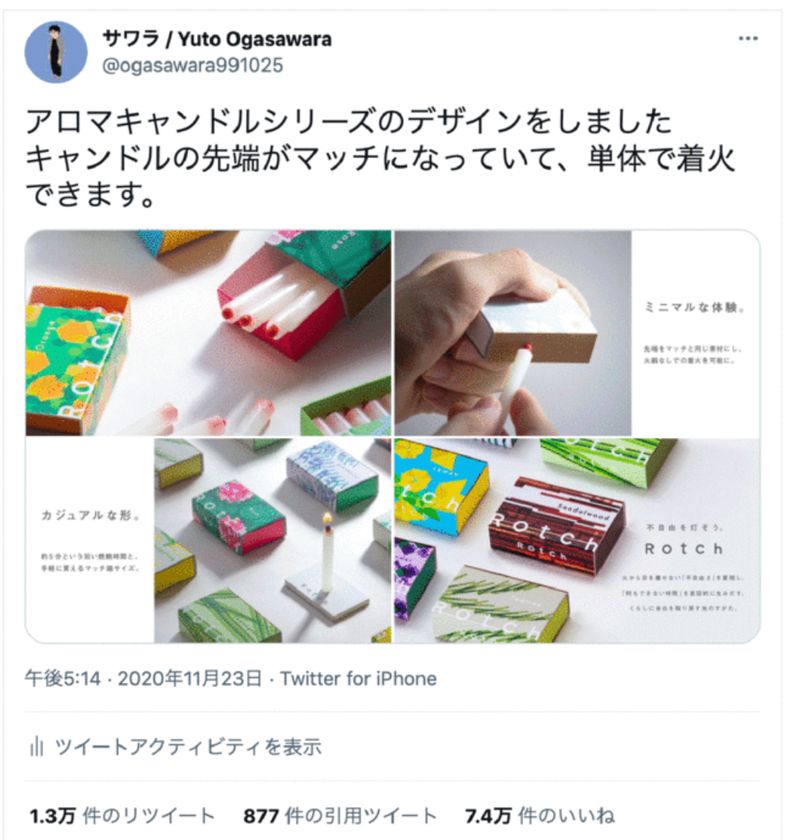
Task: Show ツイートアクティビティを表示 analytics
Action: point(188,746)
